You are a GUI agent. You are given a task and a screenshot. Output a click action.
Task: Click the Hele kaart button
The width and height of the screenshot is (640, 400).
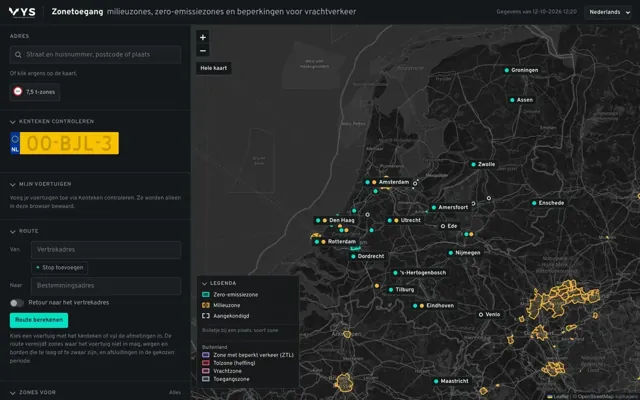click(x=213, y=68)
